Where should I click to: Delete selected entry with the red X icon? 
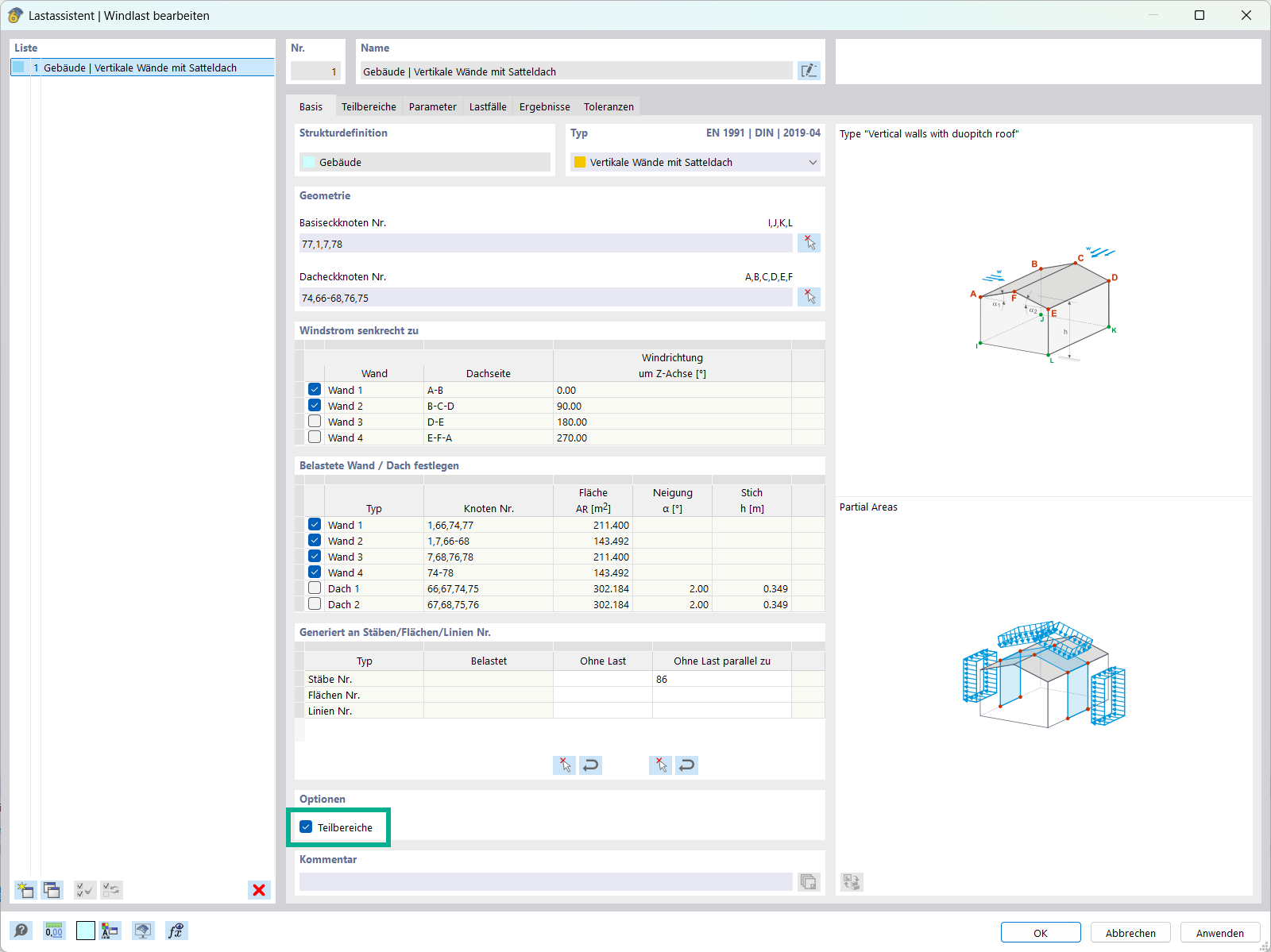pos(259,889)
